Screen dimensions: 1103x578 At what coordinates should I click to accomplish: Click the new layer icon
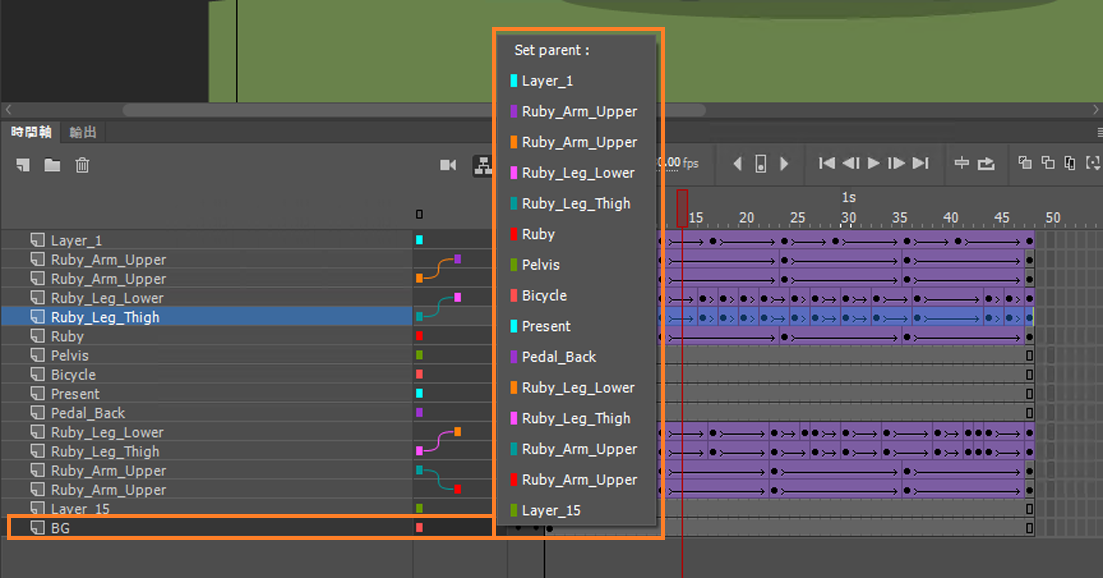[x=23, y=165]
